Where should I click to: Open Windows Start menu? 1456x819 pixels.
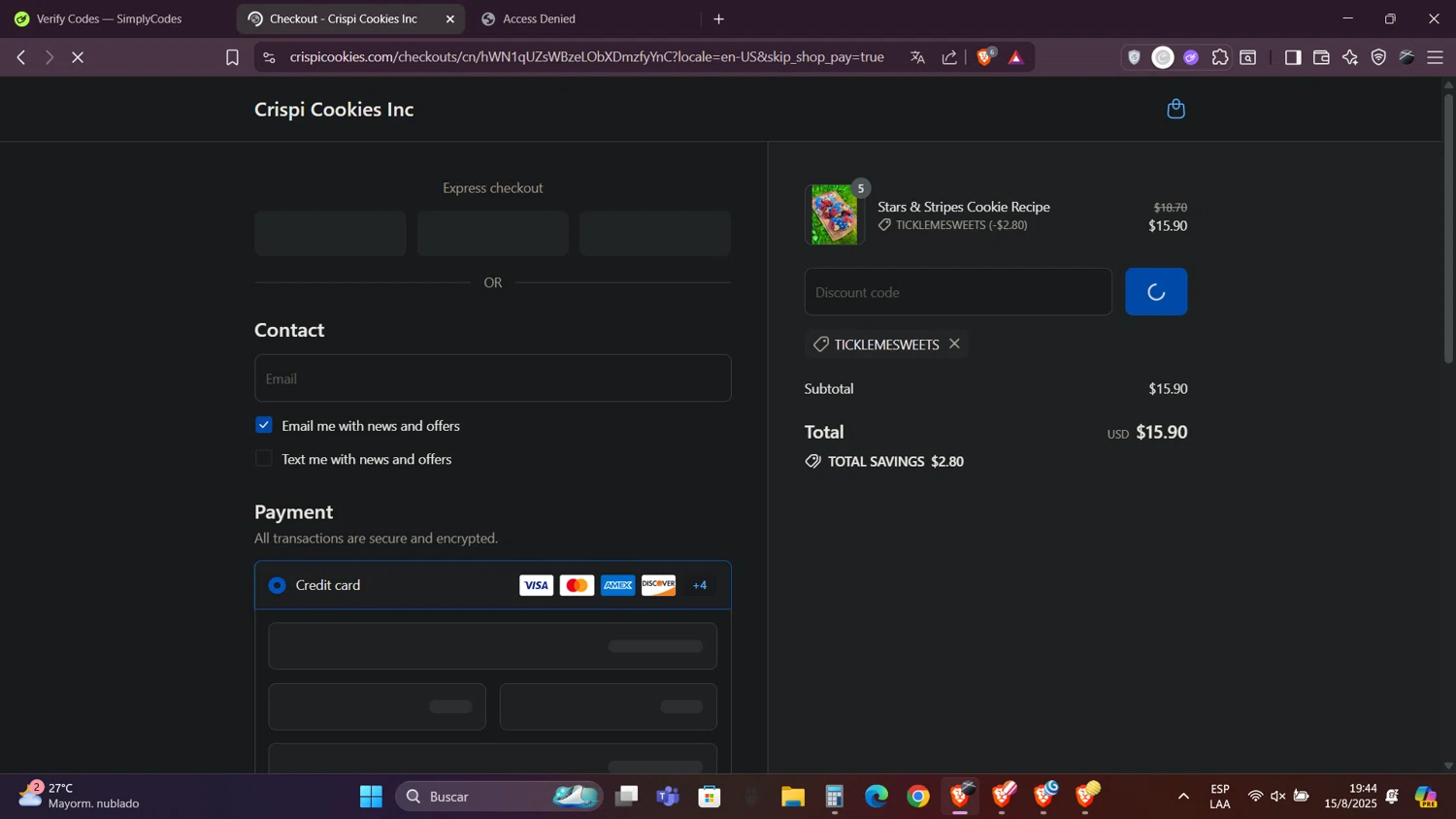pyautogui.click(x=371, y=797)
